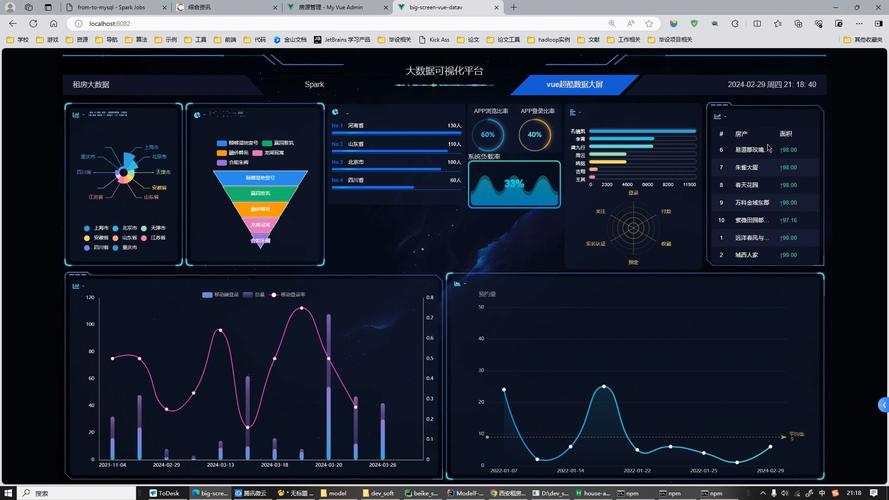Click the chart icon on bottom-right line panel
Image resolution: width=889 pixels, height=500 pixels.
pyautogui.click(x=457, y=283)
